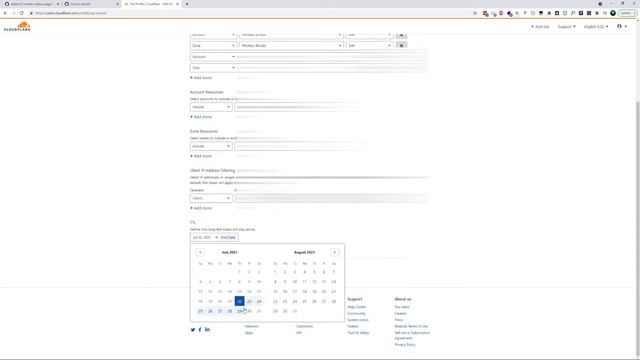Open the English (US) language dropdown
This screenshot has height=360, width=640.
[x=596, y=27]
